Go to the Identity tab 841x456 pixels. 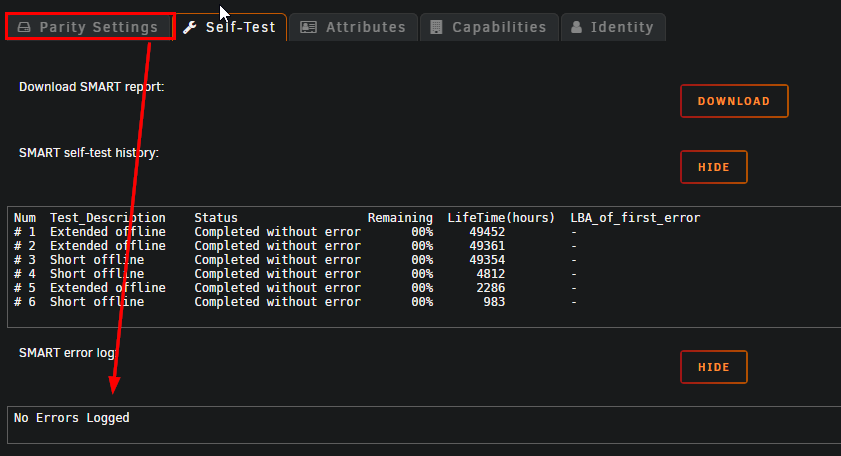tap(613, 27)
